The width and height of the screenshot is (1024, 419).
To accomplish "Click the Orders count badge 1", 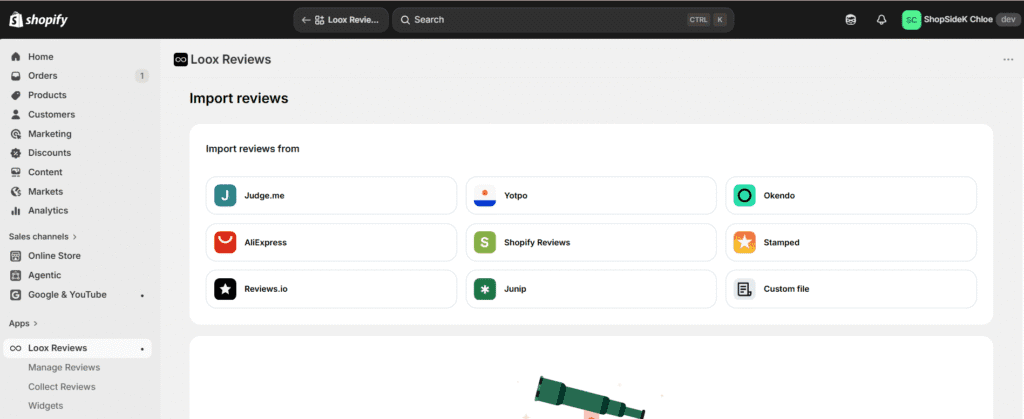I will [x=142, y=76].
